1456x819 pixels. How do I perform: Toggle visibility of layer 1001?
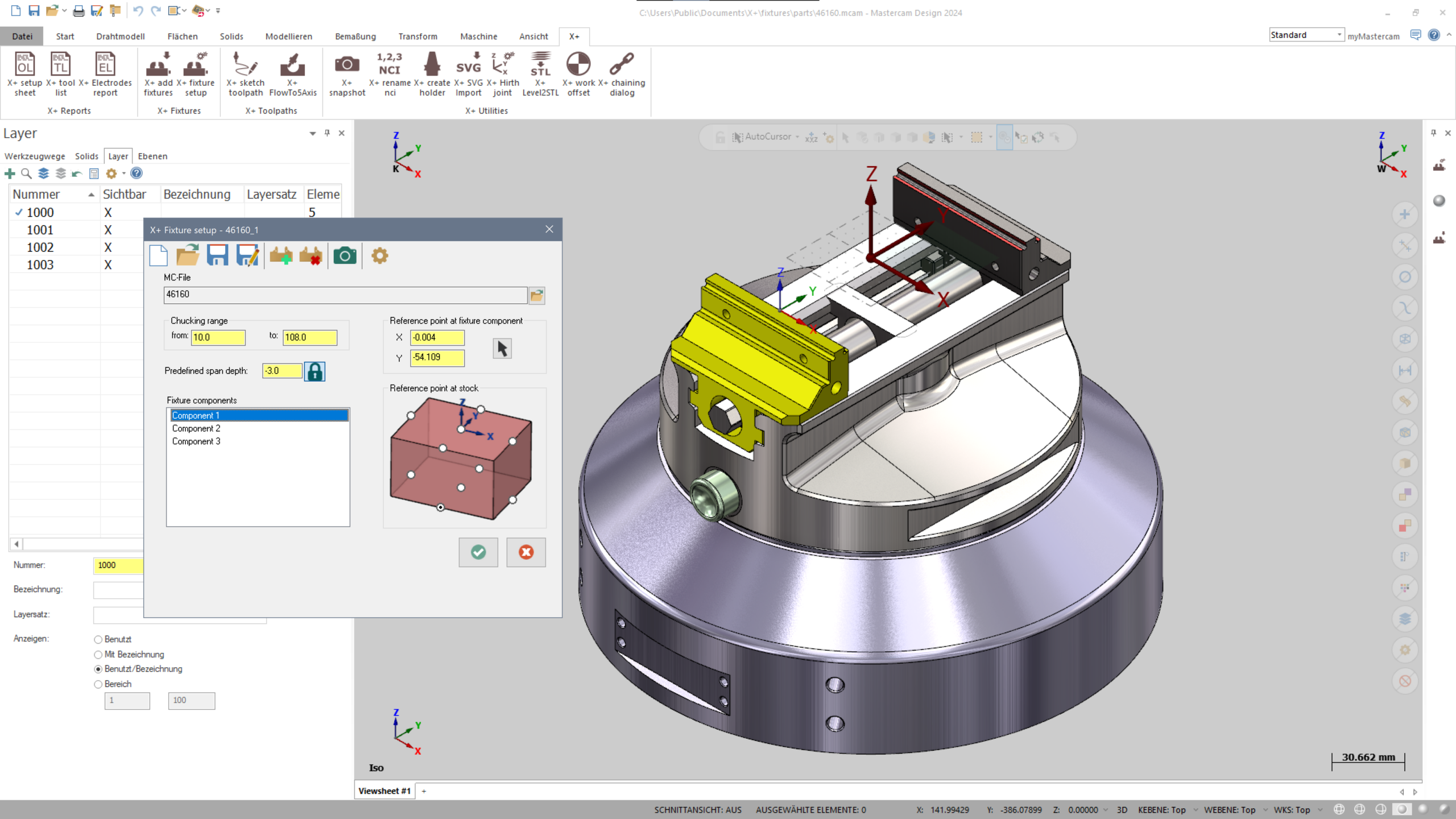click(108, 230)
